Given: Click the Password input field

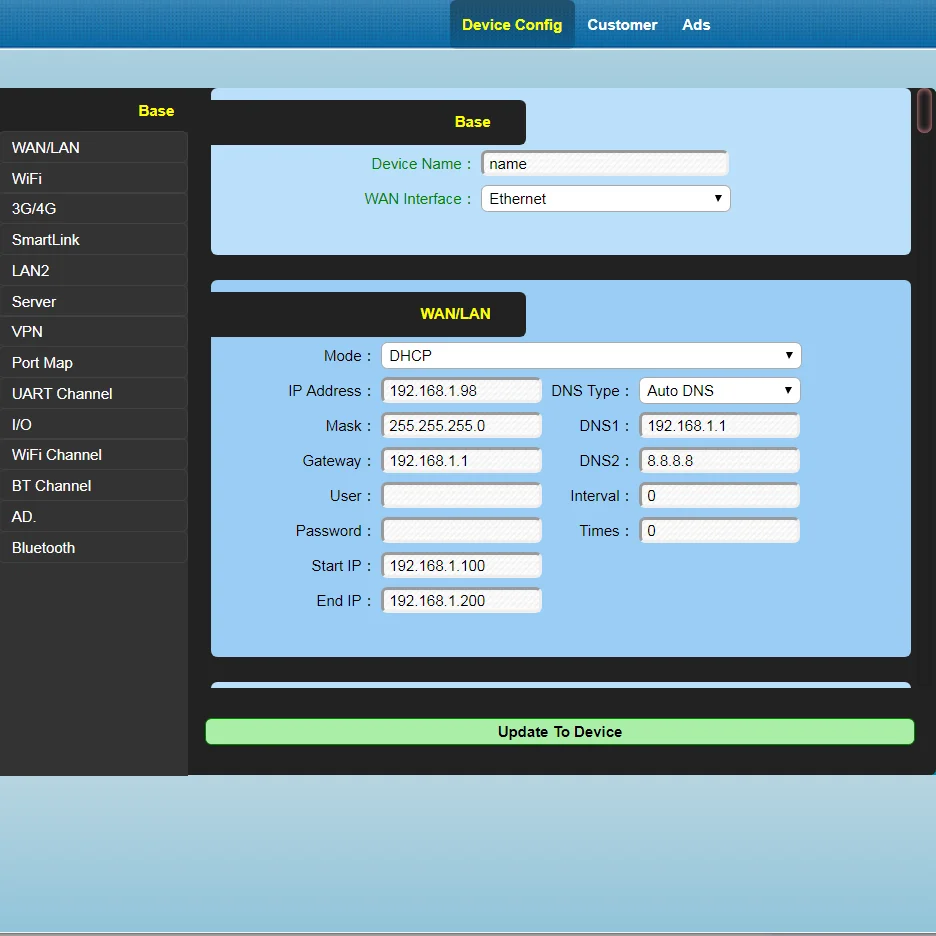Looking at the screenshot, I should pos(461,531).
